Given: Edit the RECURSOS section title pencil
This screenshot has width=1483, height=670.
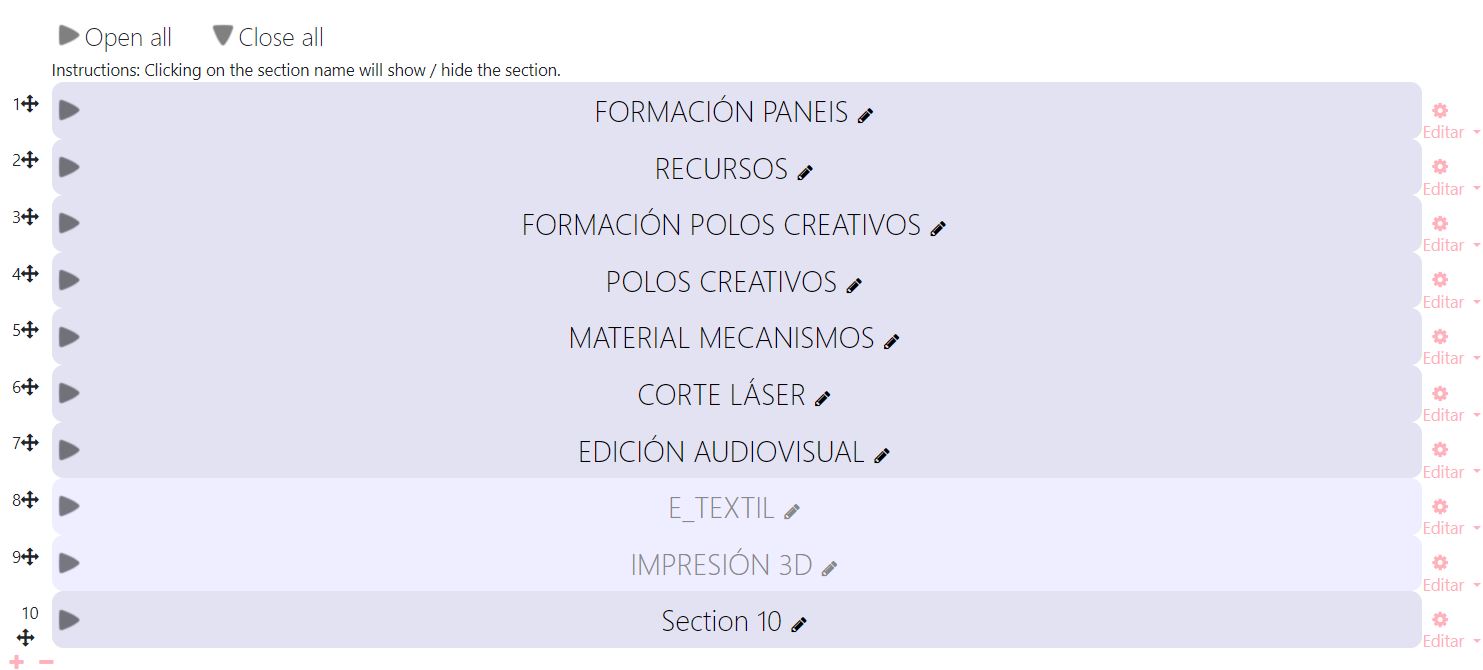Looking at the screenshot, I should [x=805, y=172].
